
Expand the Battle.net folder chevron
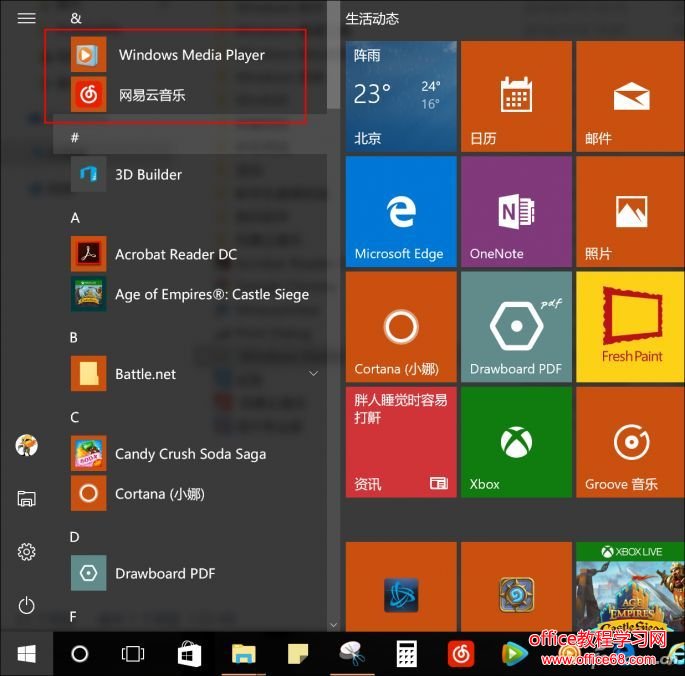pos(313,374)
